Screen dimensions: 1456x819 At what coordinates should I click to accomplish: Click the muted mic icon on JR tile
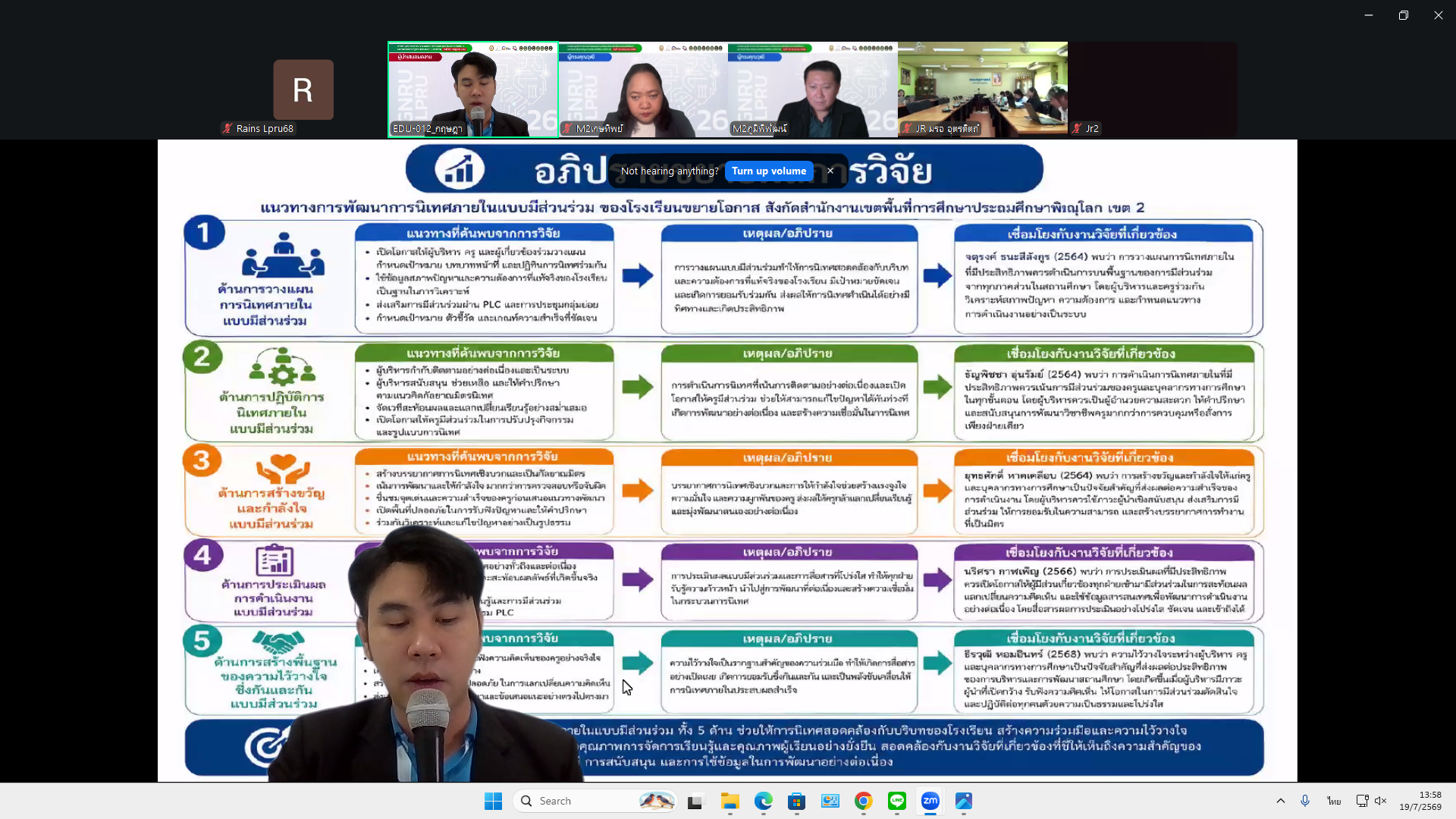click(907, 128)
